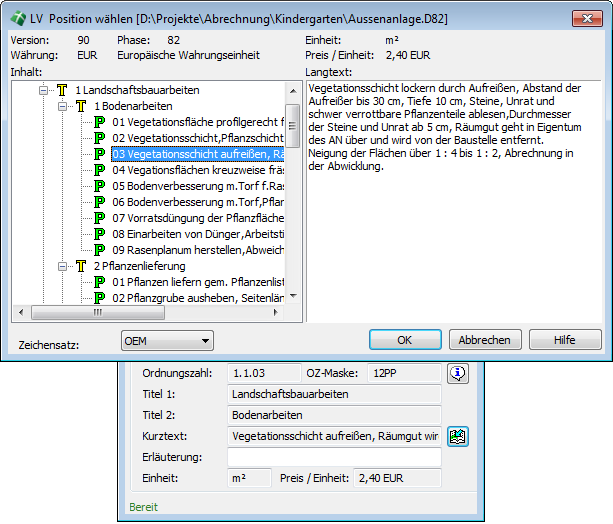Click the T icon of 1 Landschaftsbauarbeiten
This screenshot has height=524, width=613.
(x=62, y=90)
